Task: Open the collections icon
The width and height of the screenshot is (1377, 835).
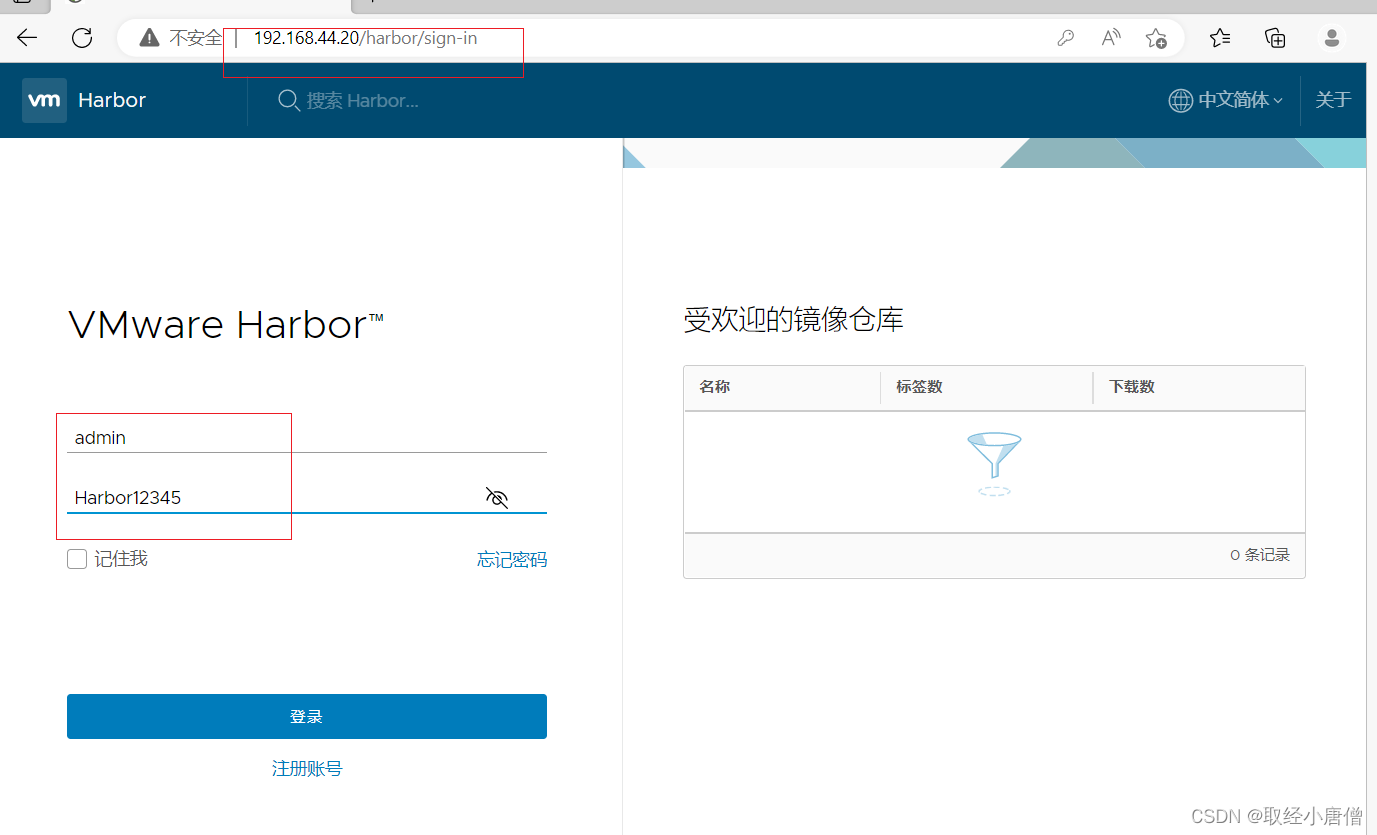Action: (1275, 38)
